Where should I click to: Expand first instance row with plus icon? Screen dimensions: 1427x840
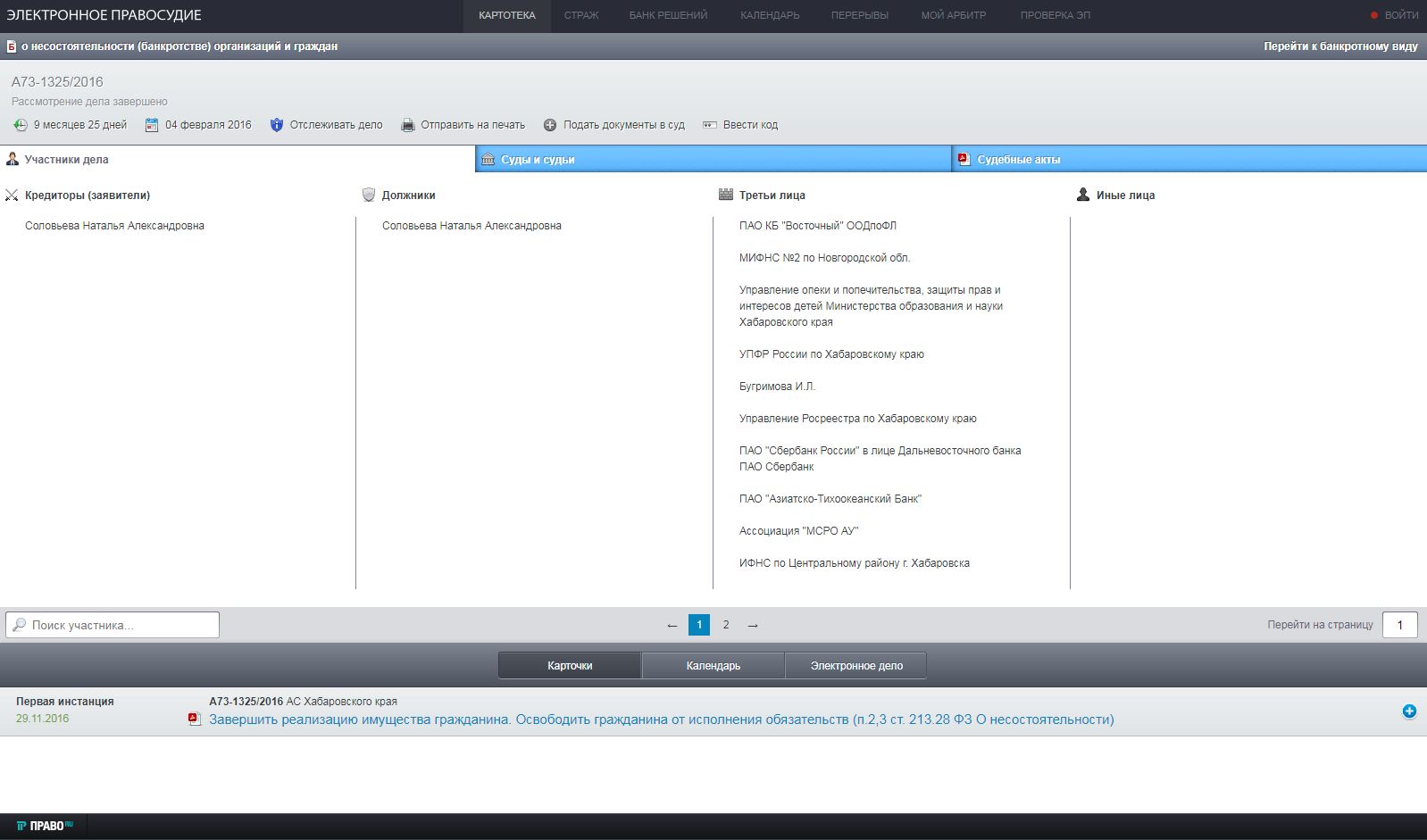[x=1409, y=711]
